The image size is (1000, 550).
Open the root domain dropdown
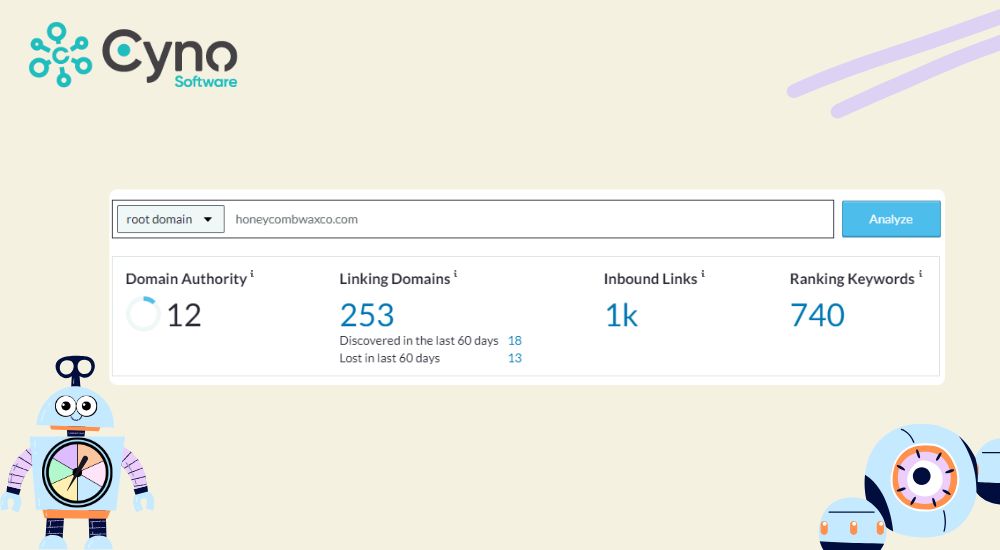click(x=170, y=219)
